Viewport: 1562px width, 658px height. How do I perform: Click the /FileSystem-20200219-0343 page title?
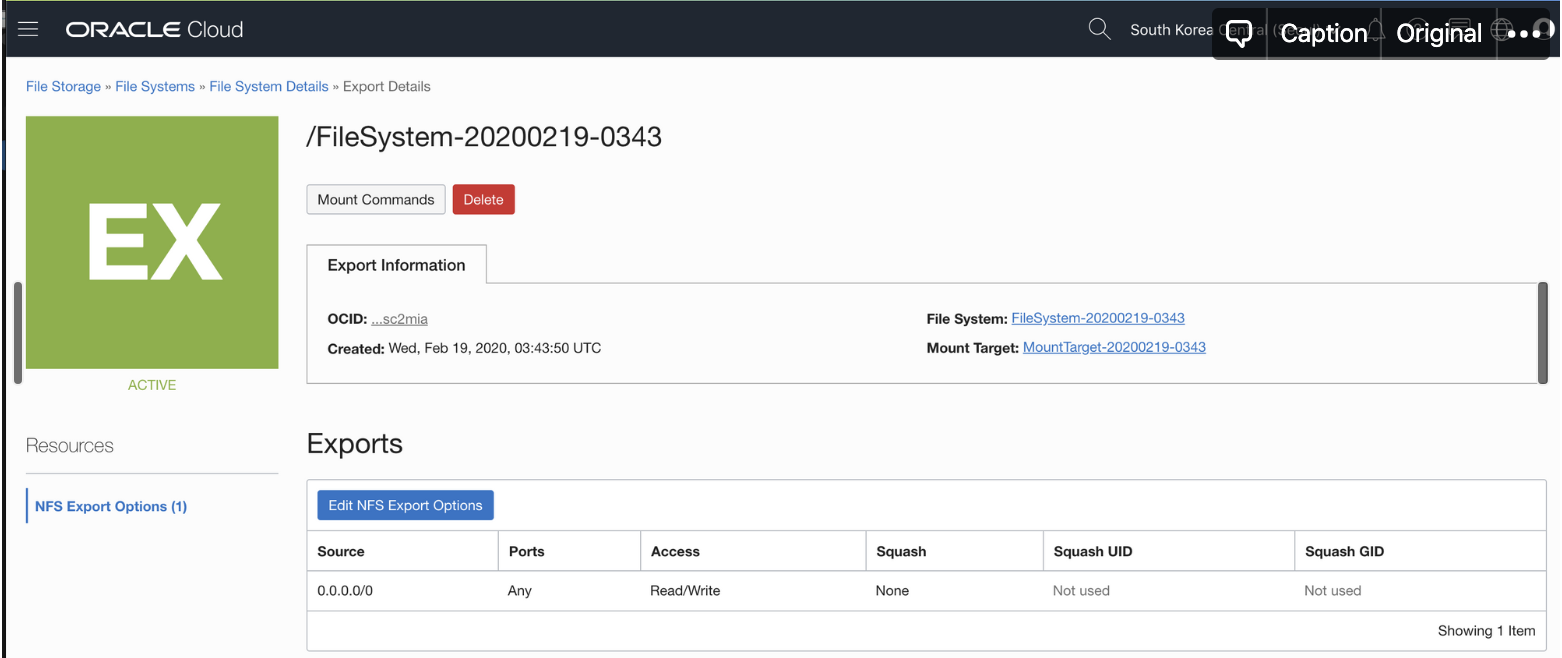coord(484,137)
